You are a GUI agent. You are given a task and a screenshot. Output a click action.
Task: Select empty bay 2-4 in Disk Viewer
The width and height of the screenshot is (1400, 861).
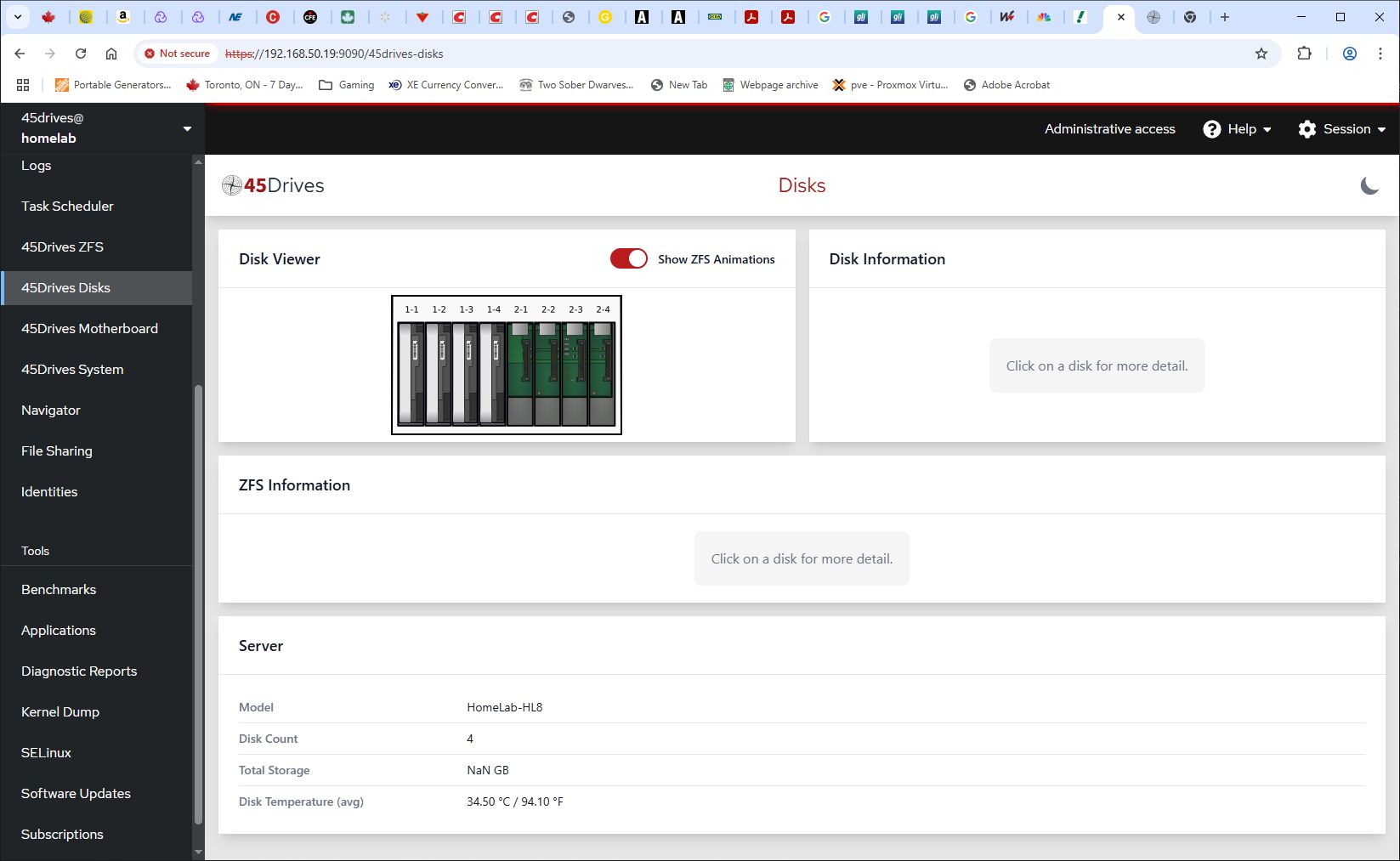[602, 372]
